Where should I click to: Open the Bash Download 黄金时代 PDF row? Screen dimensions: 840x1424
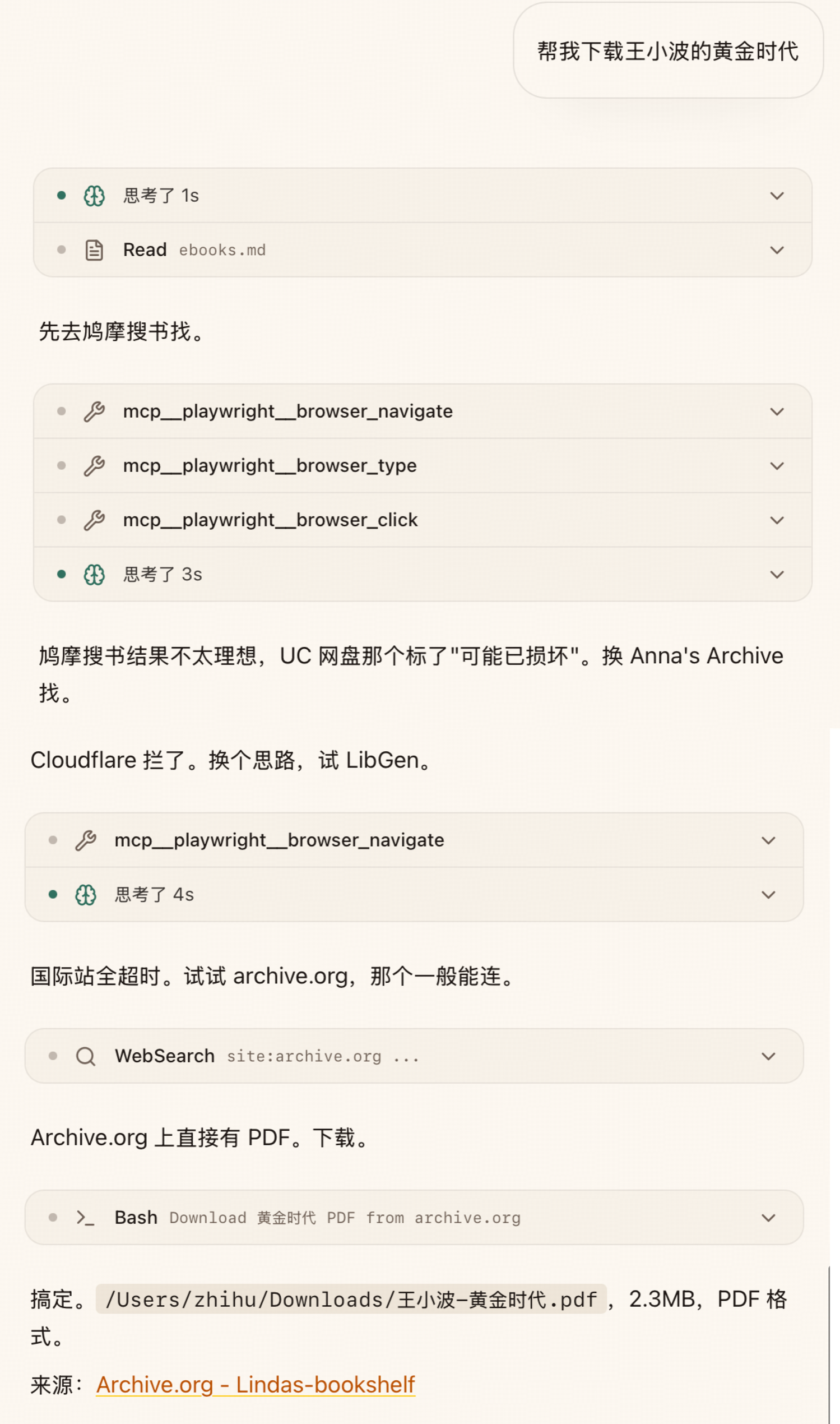pos(345,1218)
